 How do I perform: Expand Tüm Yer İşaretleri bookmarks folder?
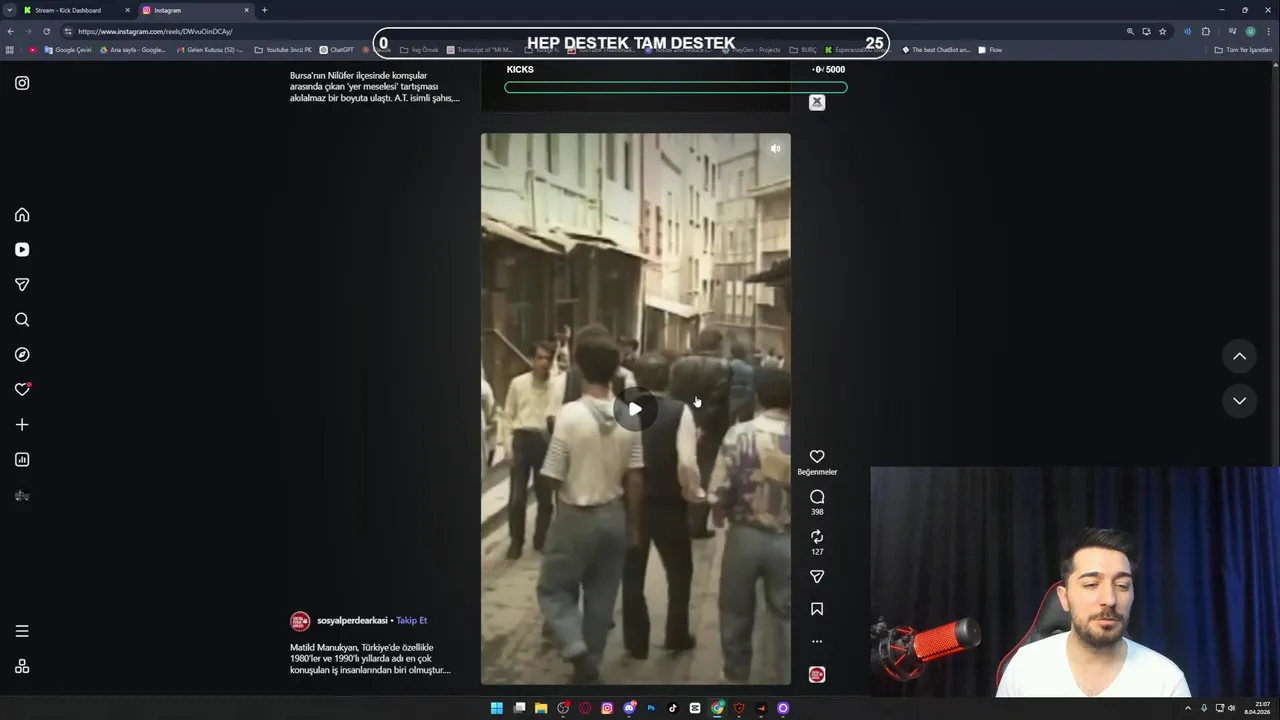coord(1243,50)
